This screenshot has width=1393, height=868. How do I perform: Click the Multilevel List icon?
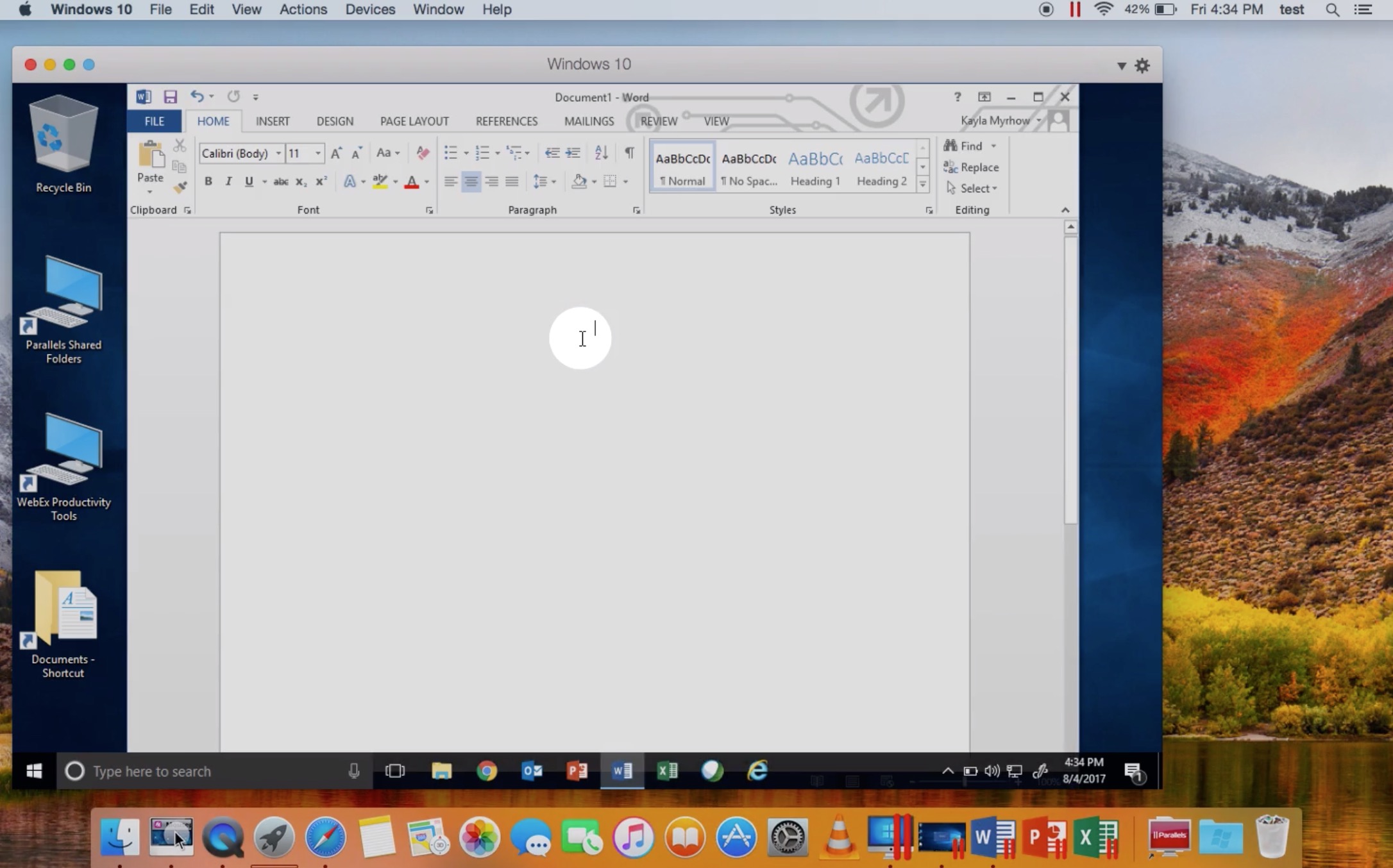(514, 153)
